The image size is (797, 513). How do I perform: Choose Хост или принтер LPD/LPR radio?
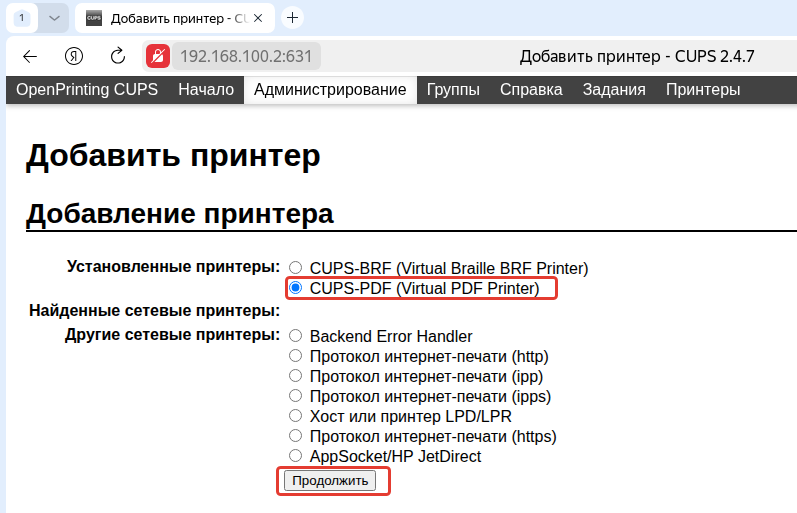(x=295, y=416)
